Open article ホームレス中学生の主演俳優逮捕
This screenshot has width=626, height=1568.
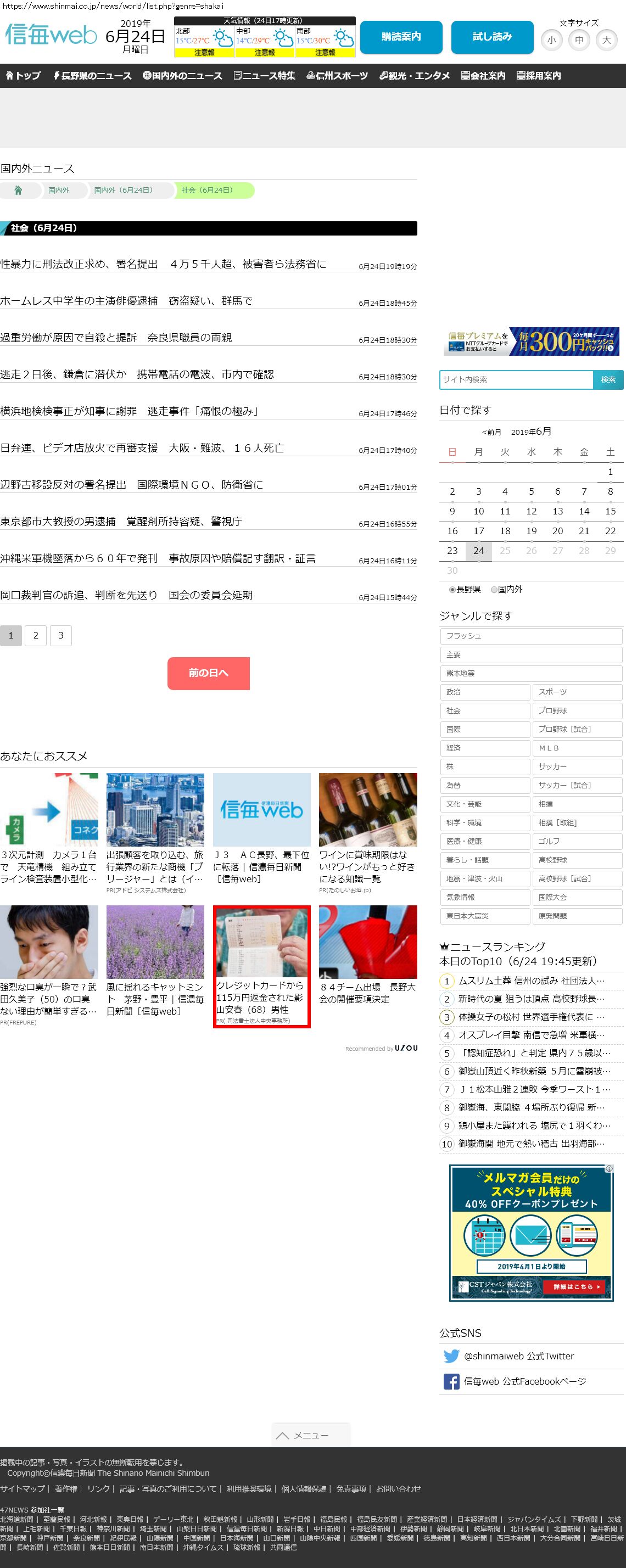coord(126,301)
